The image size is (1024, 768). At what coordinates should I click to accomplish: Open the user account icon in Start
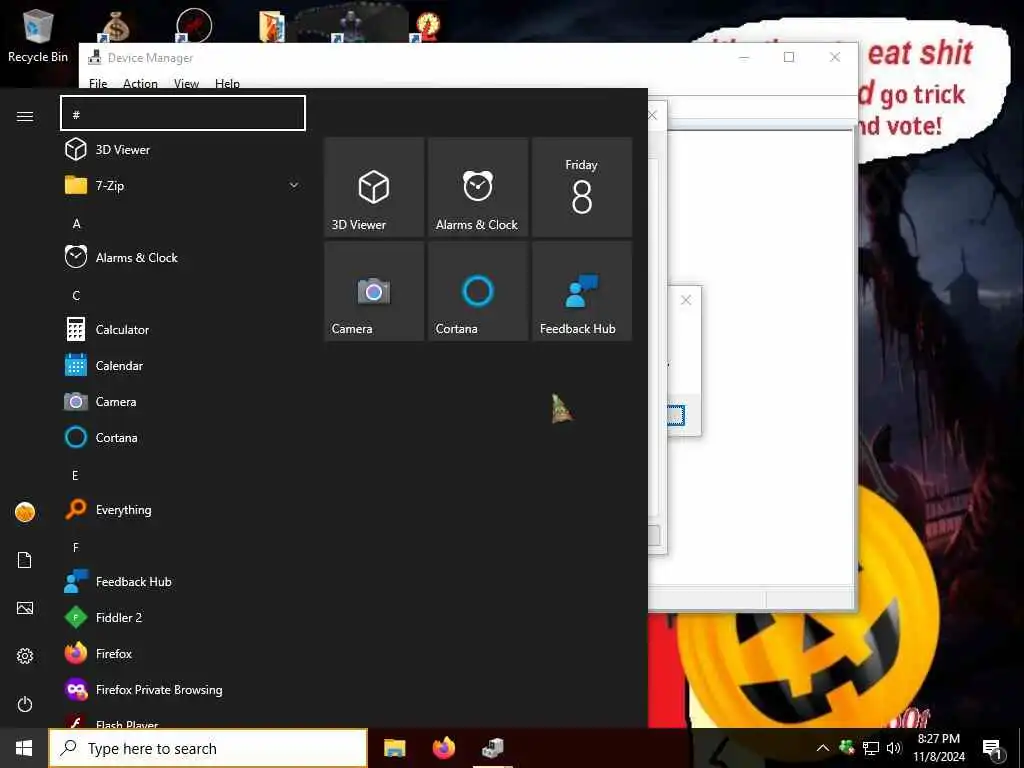point(25,512)
